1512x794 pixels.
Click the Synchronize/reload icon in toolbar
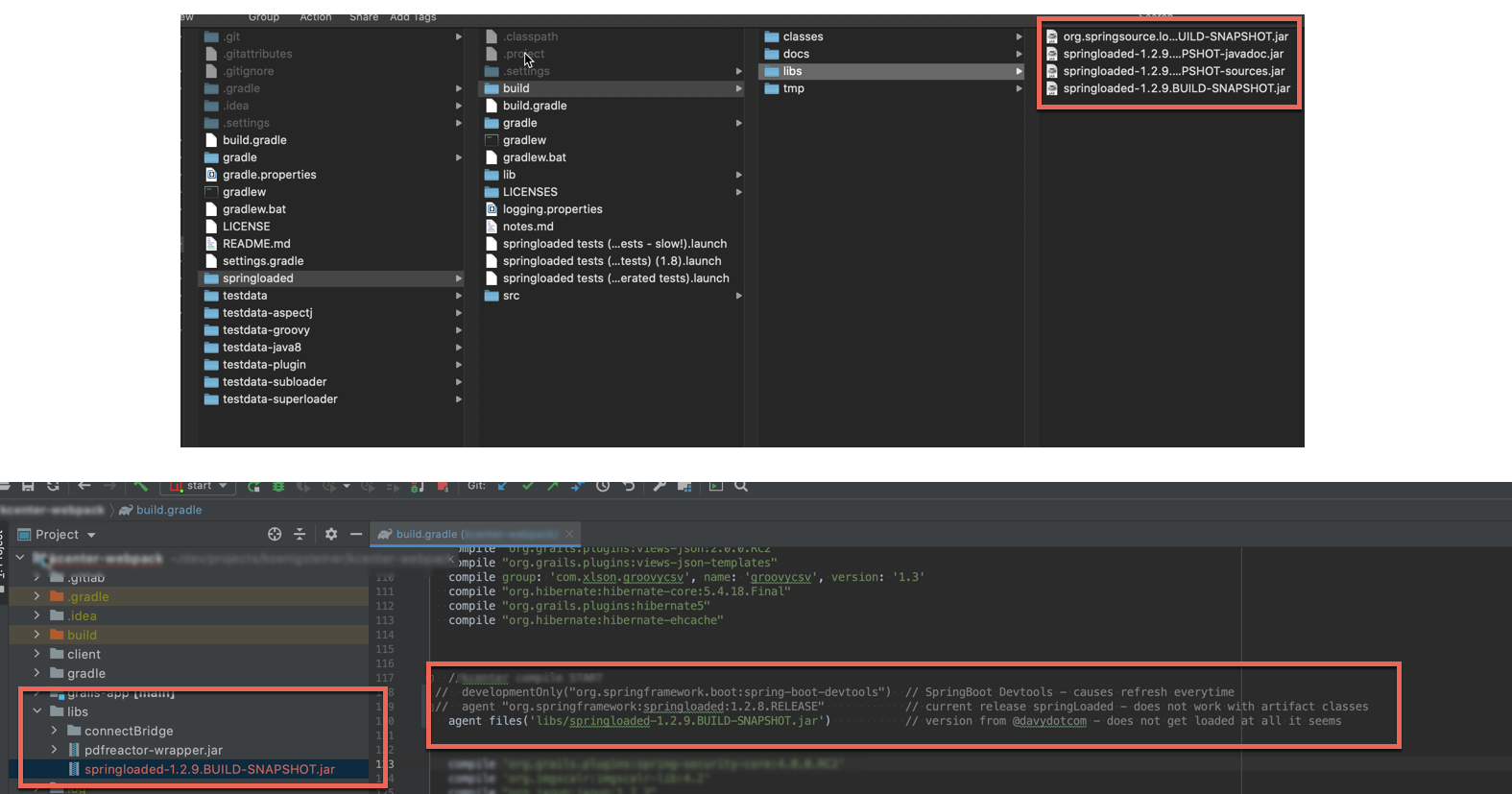[53, 487]
